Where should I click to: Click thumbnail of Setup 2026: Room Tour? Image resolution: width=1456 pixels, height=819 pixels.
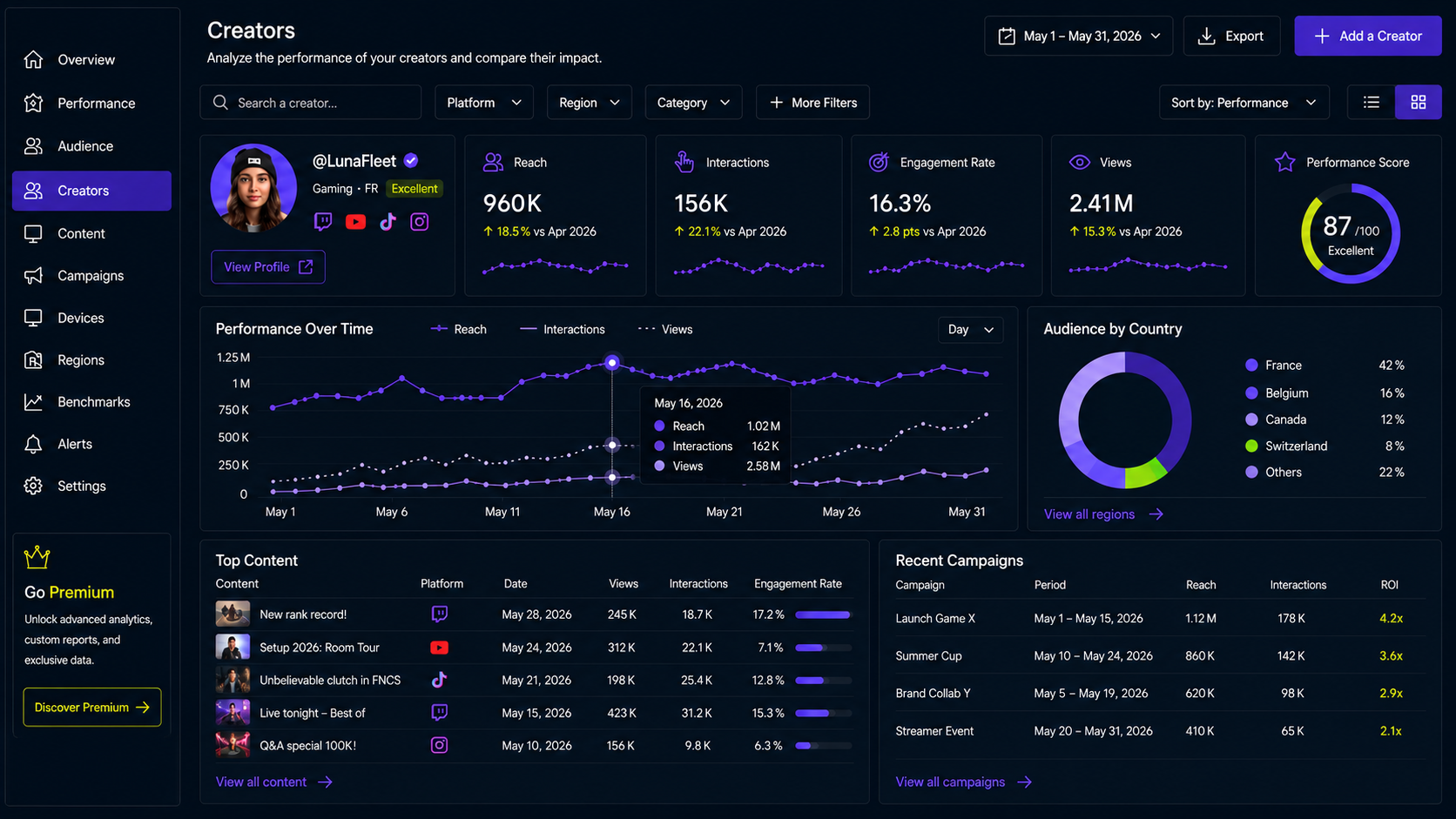pos(233,648)
